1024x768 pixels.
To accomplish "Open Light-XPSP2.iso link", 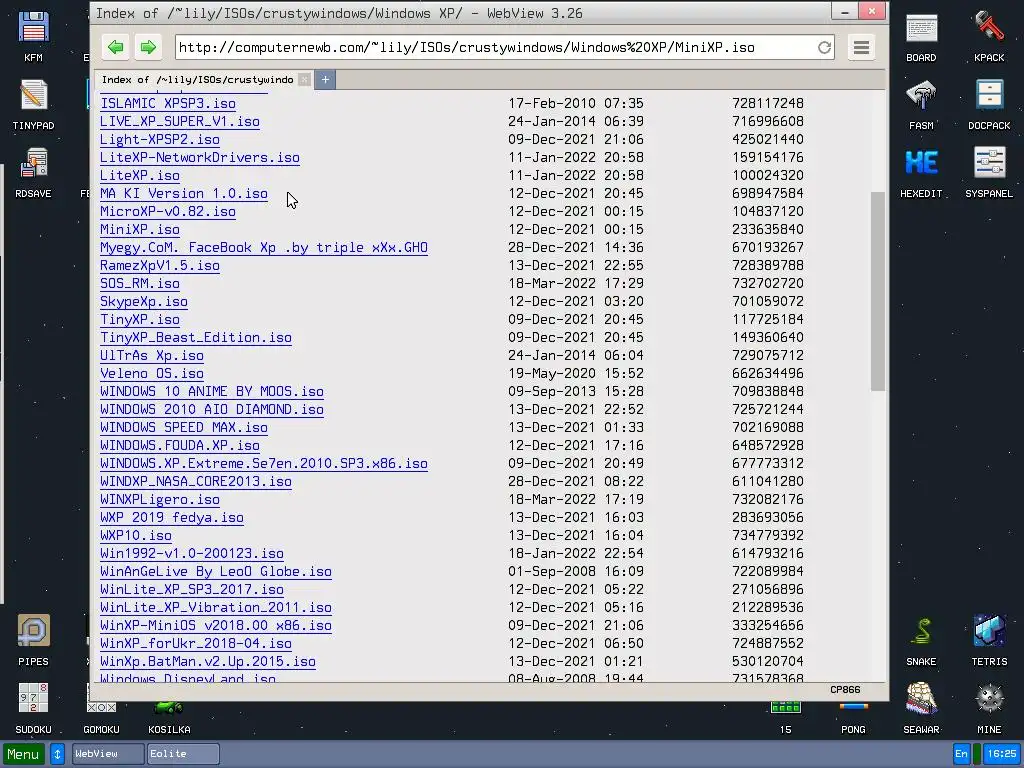I will [159, 139].
